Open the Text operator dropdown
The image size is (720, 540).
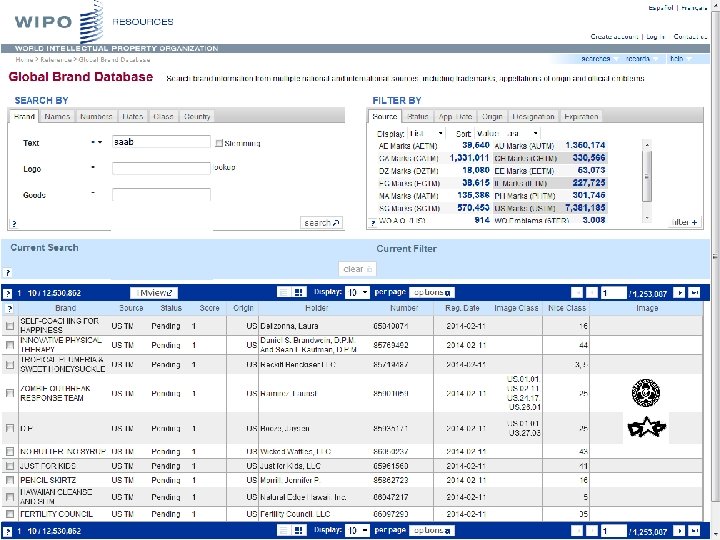(x=96, y=143)
